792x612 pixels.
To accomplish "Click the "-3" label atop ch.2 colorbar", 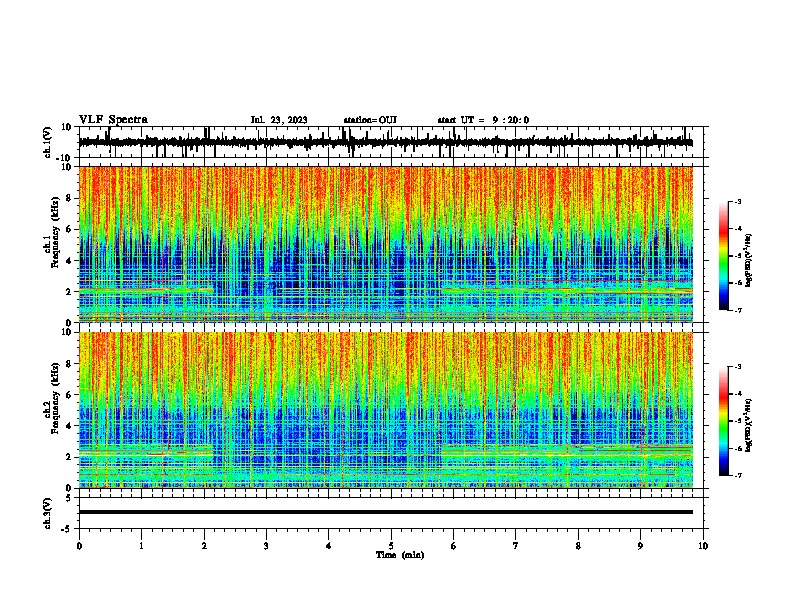I will [x=738, y=367].
